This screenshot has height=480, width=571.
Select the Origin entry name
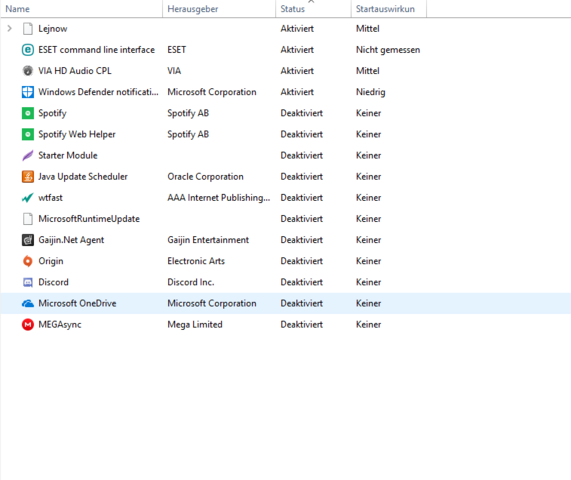coord(51,261)
